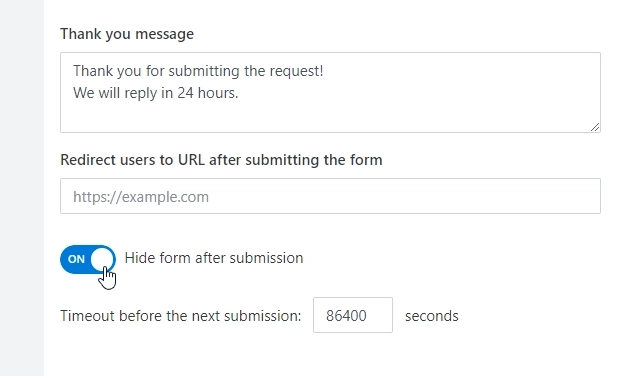Click the gray sidebar strip at left

22,188
